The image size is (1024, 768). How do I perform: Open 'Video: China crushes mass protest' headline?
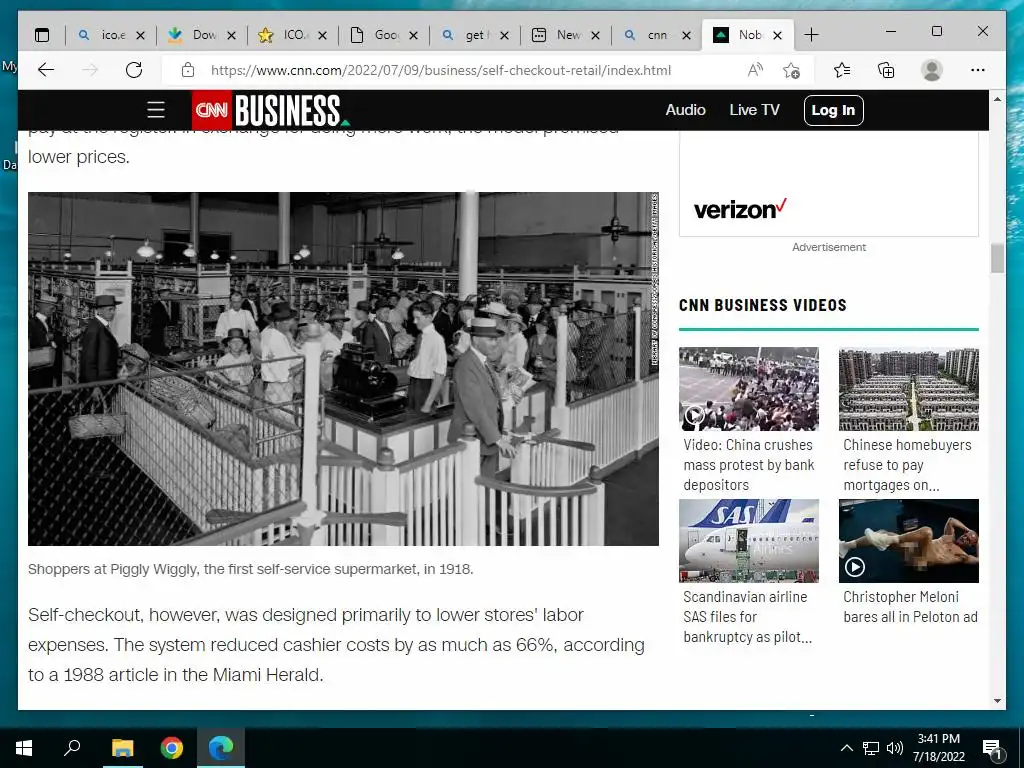point(748,465)
